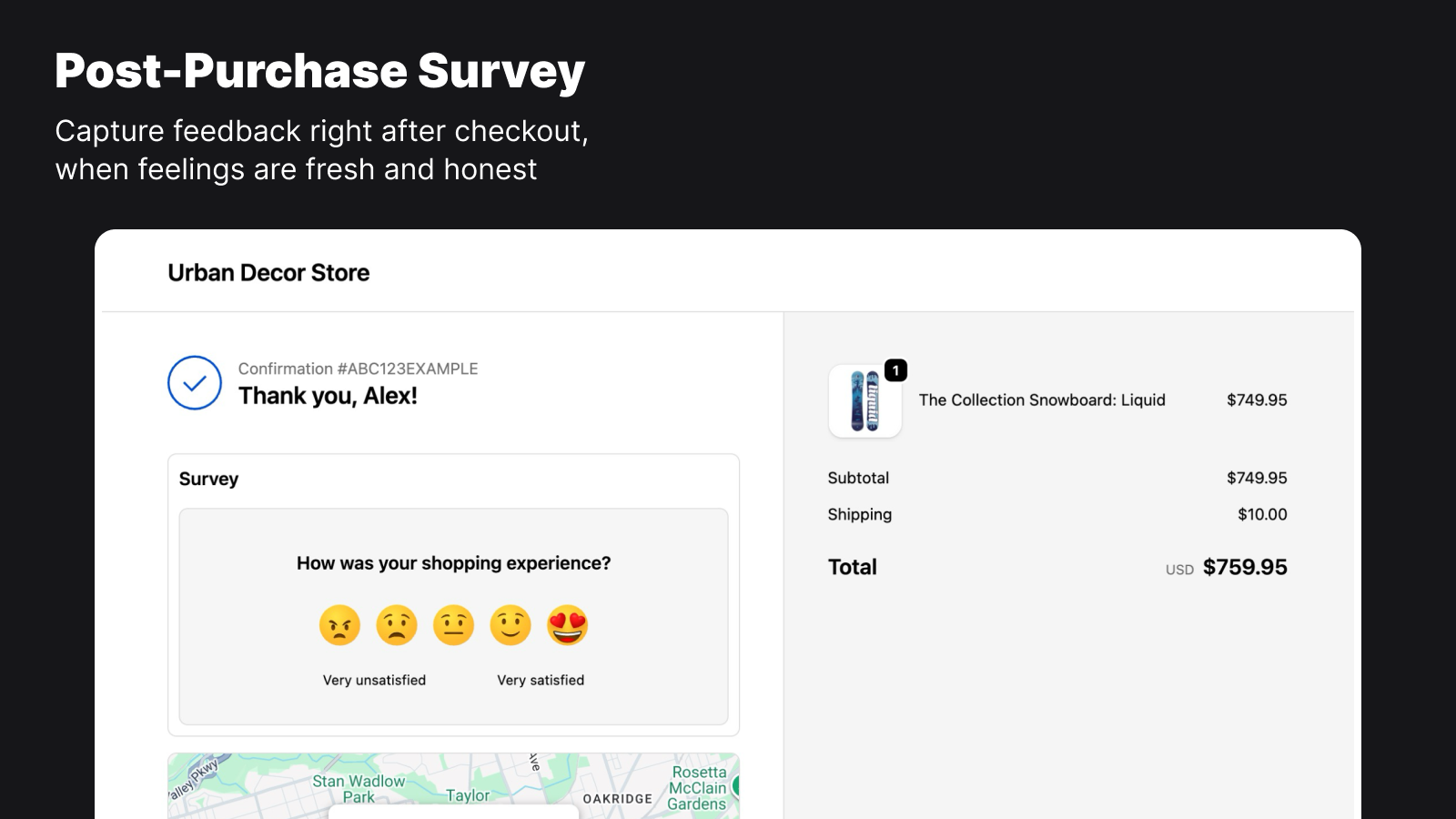Click the confirmation number #ABC123EXAMPLE
This screenshot has width=1456, height=819.
click(x=359, y=369)
